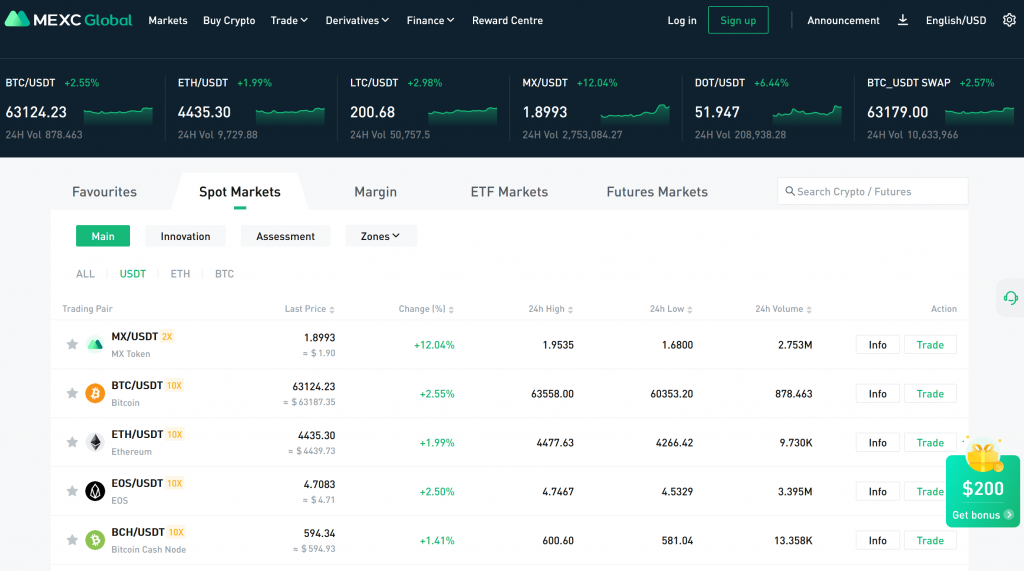Expand the Trade menu

click(289, 20)
